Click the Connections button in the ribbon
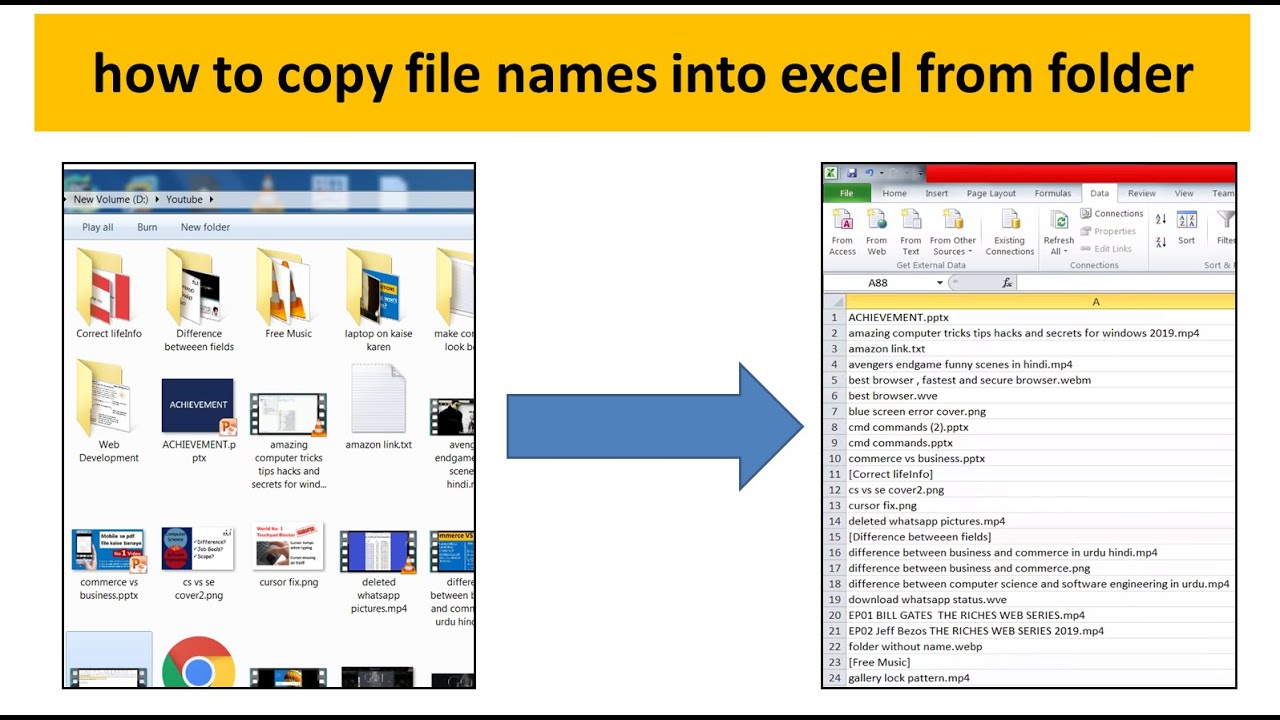This screenshot has width=1280, height=720. click(x=1112, y=214)
